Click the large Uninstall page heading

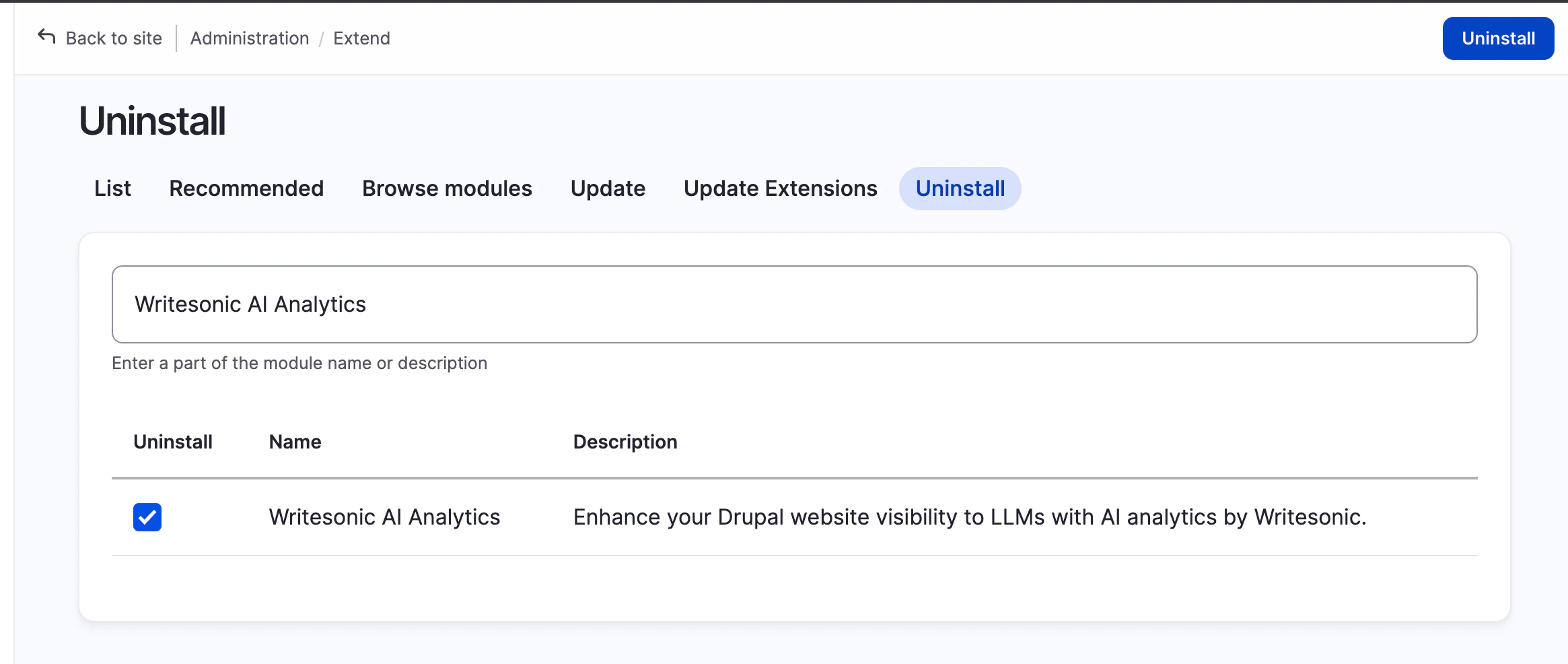tap(152, 121)
